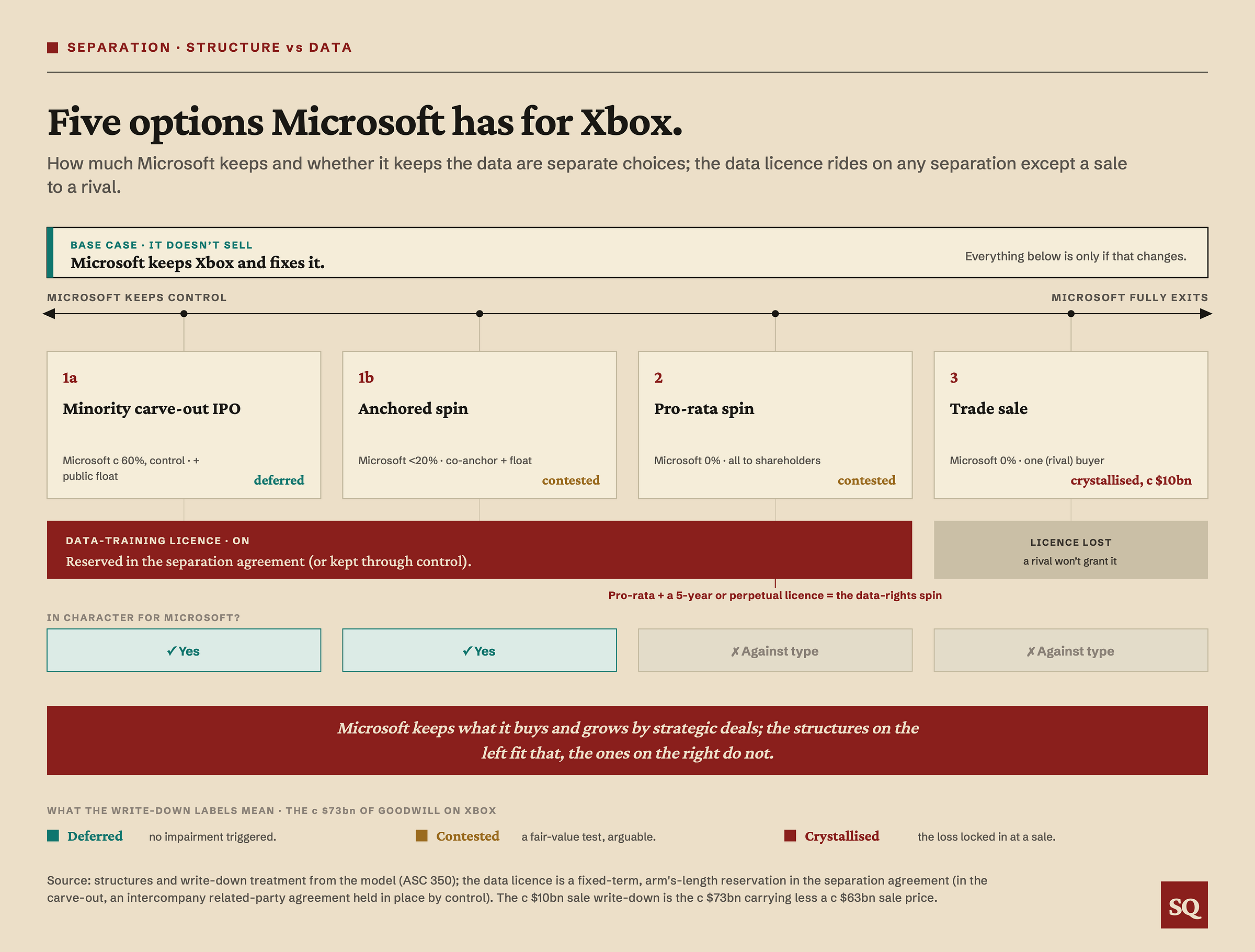Click 'Microsoft 0% · one (rival) buyer'
The height and width of the screenshot is (952, 1255).
[1027, 461]
